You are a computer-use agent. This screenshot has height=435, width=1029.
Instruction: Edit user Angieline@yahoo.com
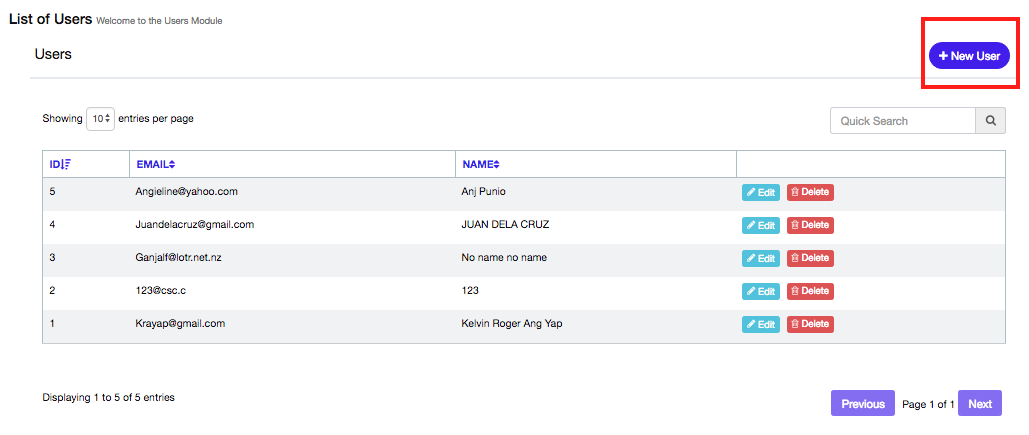coord(760,192)
